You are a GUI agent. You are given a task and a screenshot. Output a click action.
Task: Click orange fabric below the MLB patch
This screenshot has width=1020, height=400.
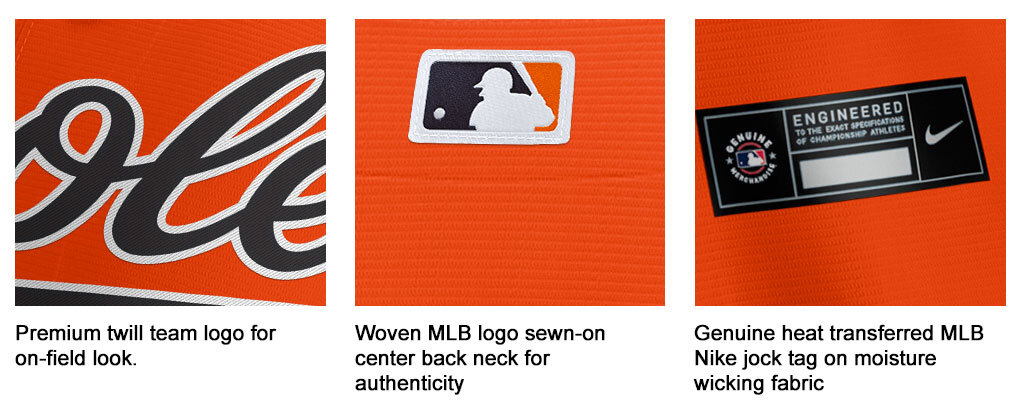510,228
